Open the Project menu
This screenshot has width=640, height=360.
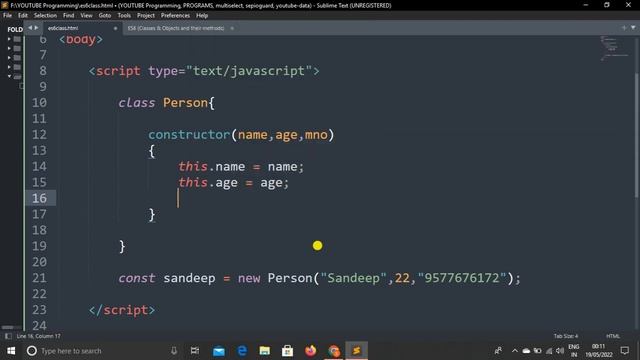(x=146, y=16)
